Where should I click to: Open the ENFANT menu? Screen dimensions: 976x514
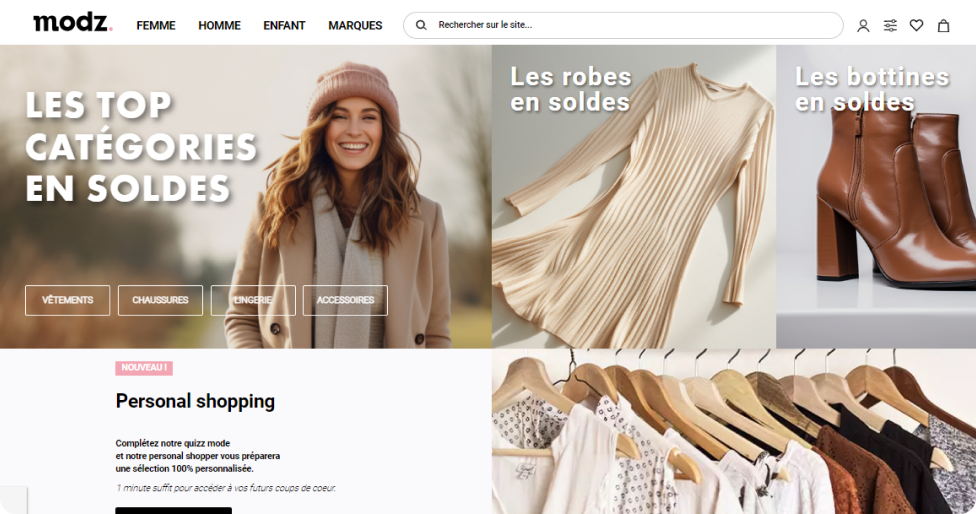click(284, 26)
